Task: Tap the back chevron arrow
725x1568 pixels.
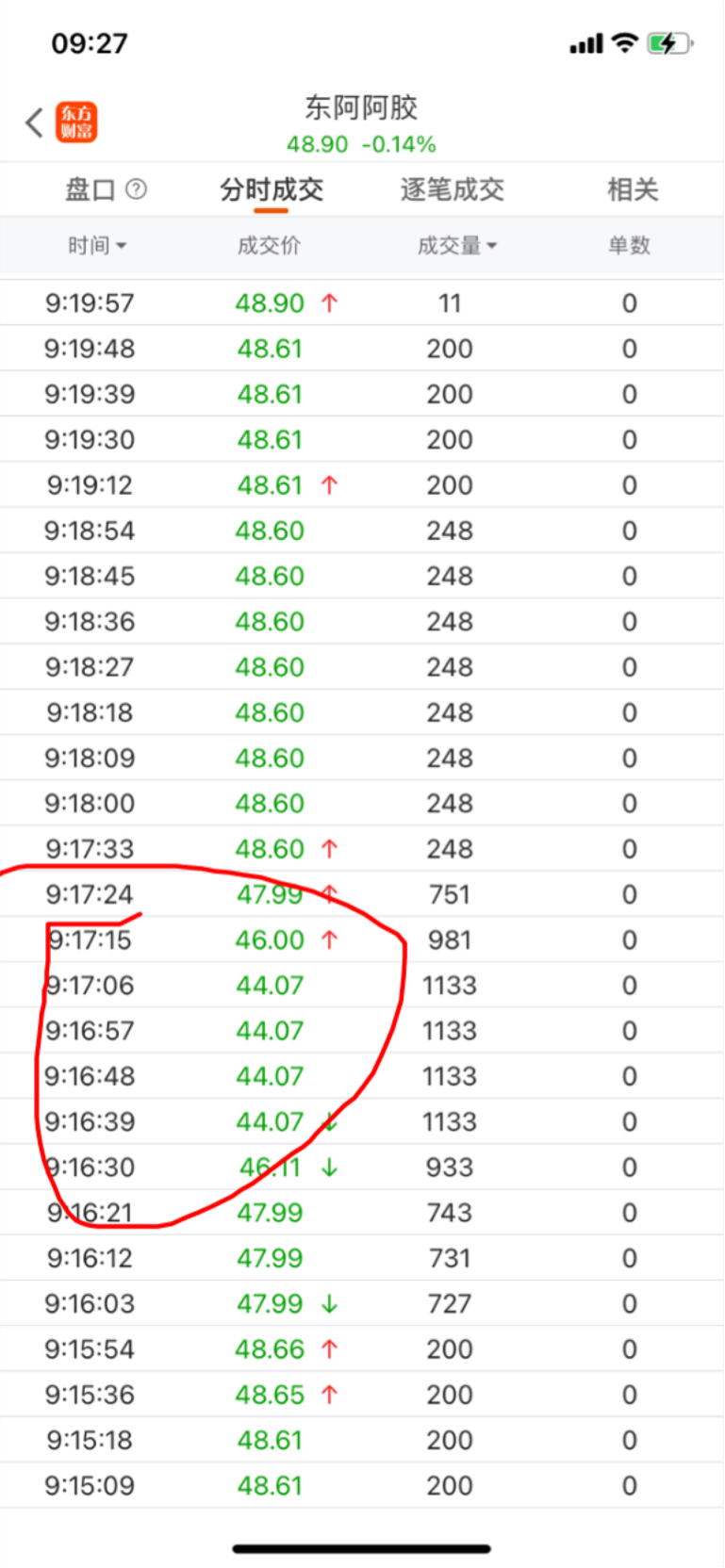Action: tap(34, 122)
